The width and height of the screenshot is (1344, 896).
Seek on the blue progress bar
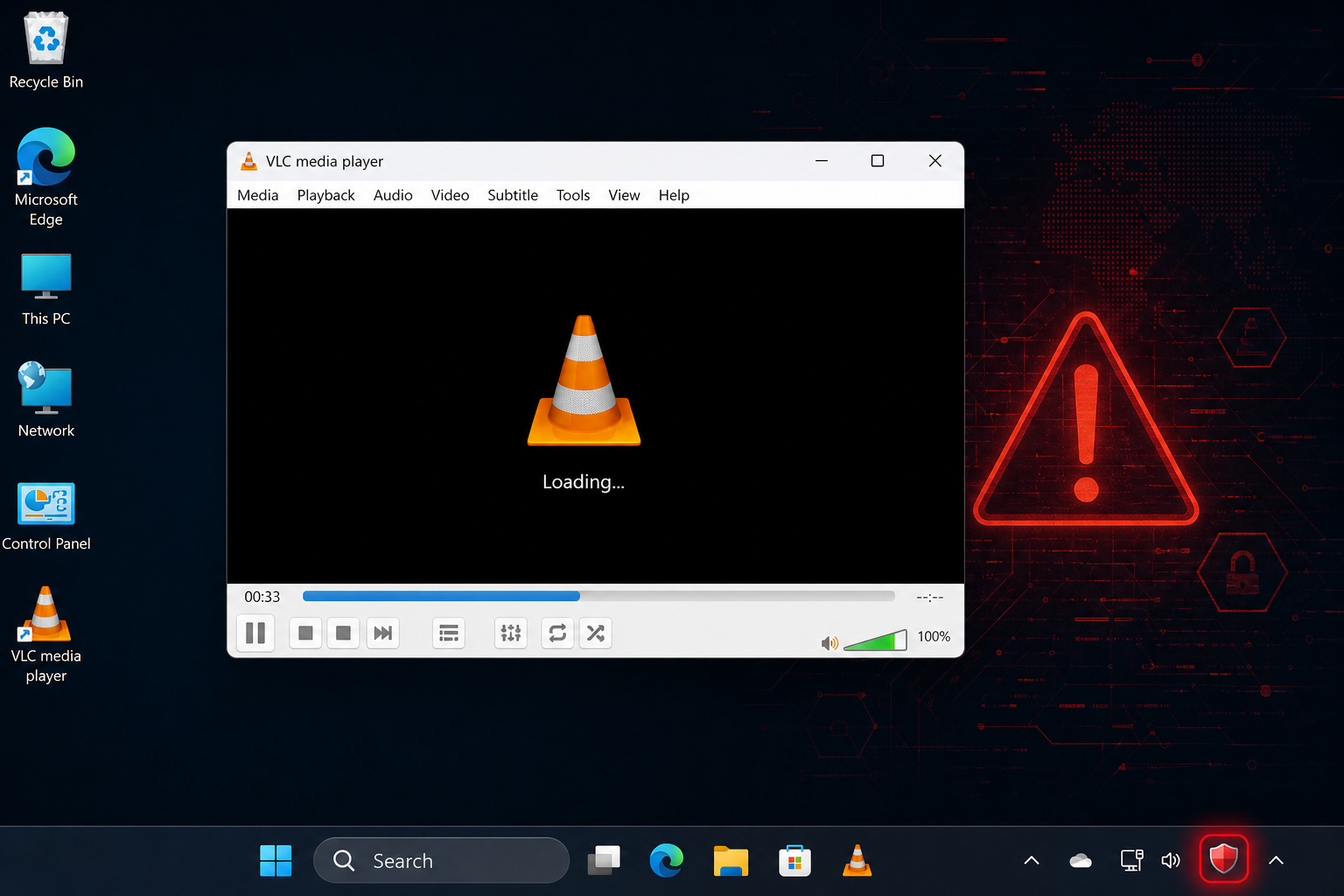coord(598,596)
